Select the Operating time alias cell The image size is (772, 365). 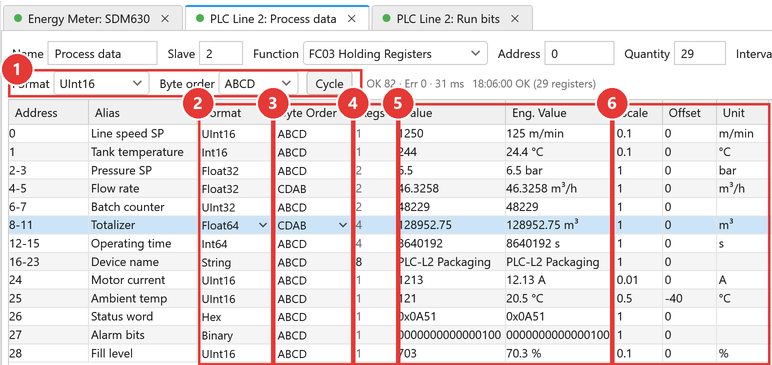click(143, 244)
